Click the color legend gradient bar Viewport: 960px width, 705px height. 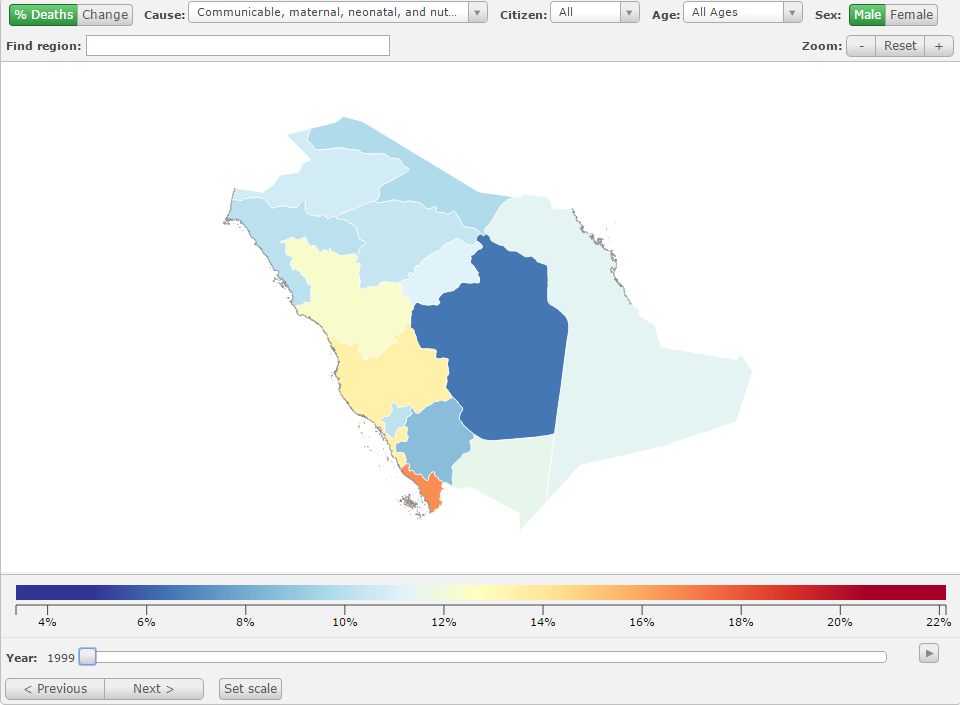(481, 592)
